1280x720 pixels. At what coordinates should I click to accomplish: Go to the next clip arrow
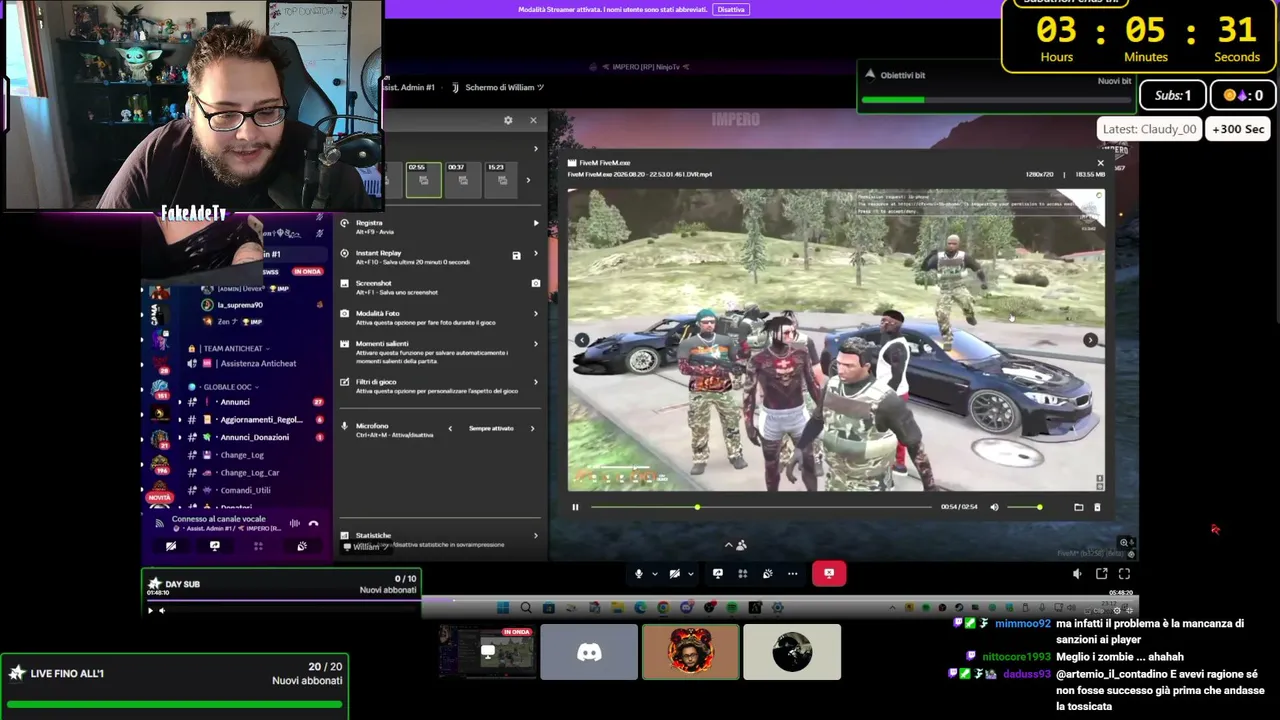click(1090, 340)
